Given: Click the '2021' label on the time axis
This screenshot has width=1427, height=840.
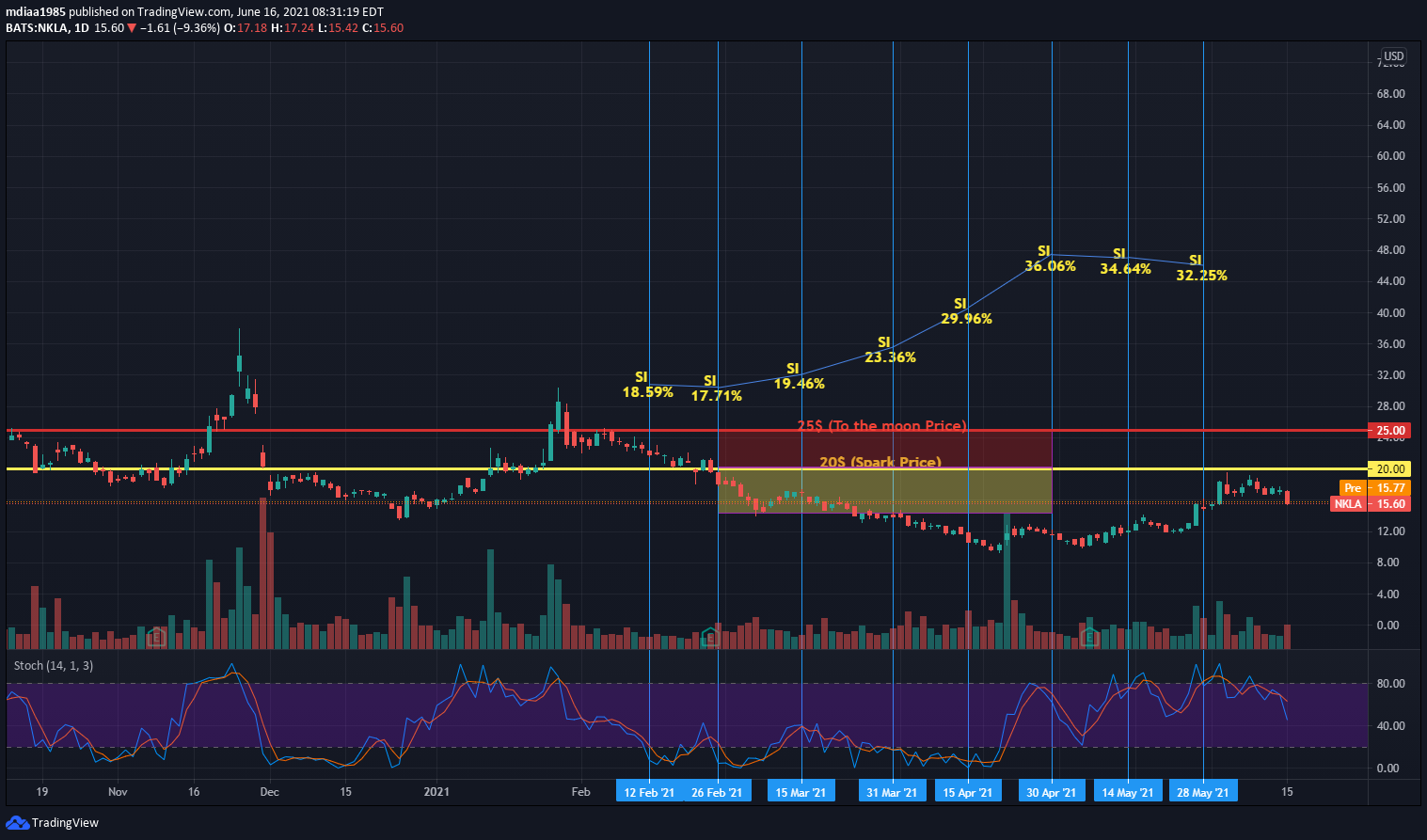Looking at the screenshot, I should click(x=436, y=792).
